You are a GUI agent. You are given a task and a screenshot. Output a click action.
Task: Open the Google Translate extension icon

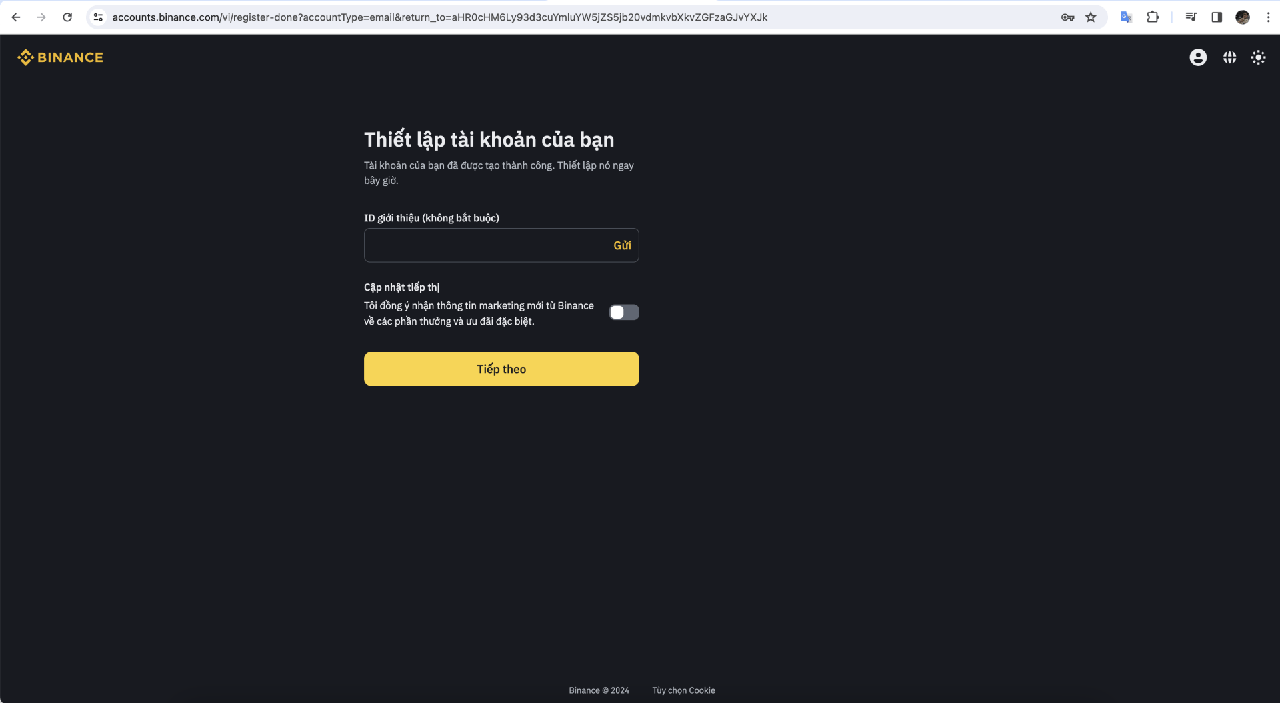(x=1126, y=17)
